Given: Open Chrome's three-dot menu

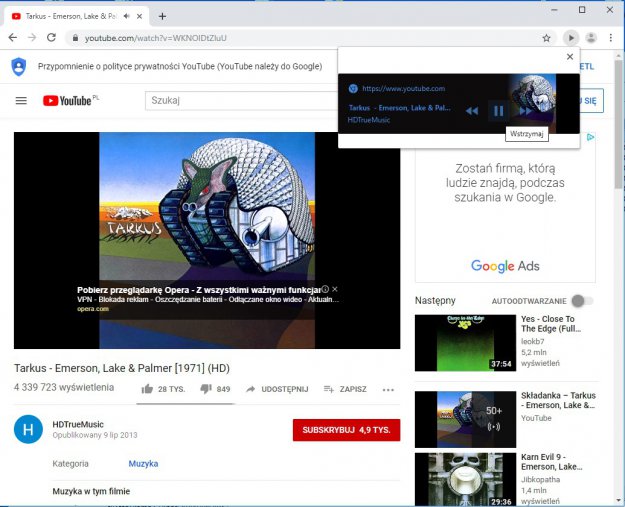Looking at the screenshot, I should click(611, 38).
